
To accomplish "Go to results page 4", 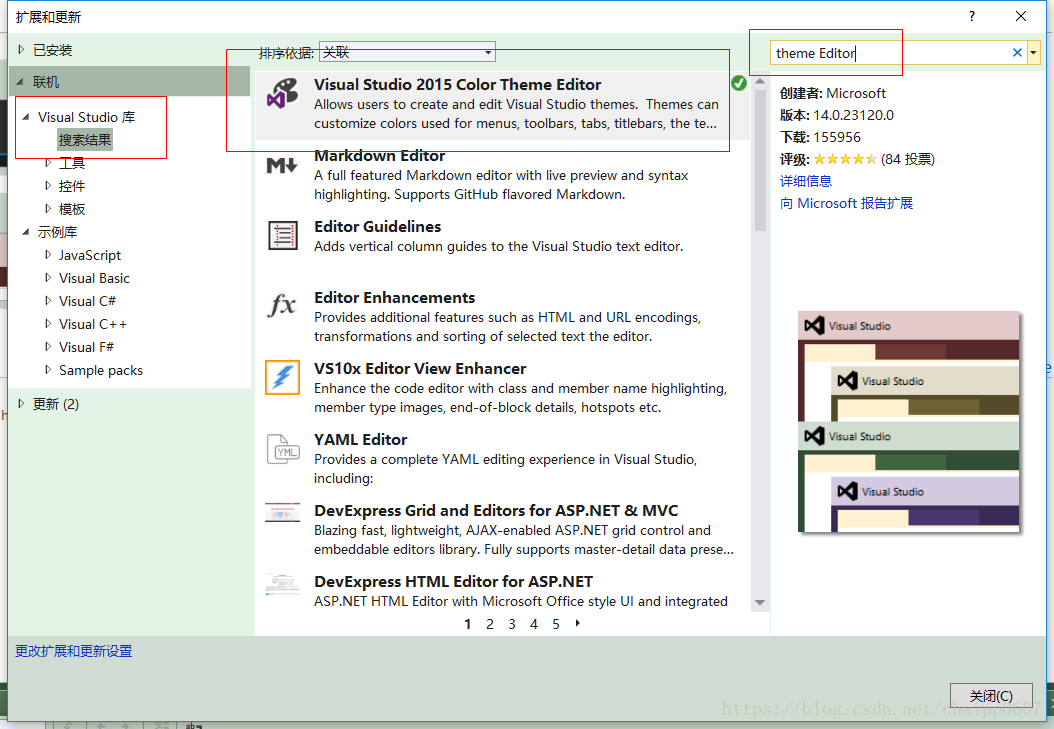I will pos(534,624).
